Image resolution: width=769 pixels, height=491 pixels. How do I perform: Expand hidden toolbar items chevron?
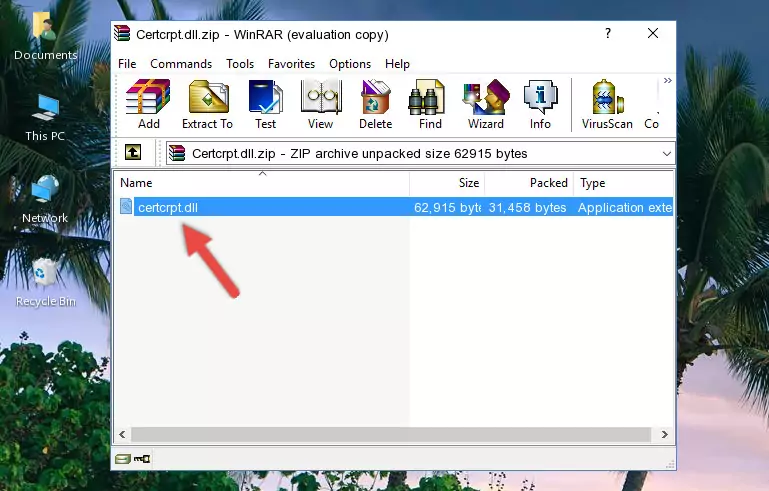click(667, 80)
